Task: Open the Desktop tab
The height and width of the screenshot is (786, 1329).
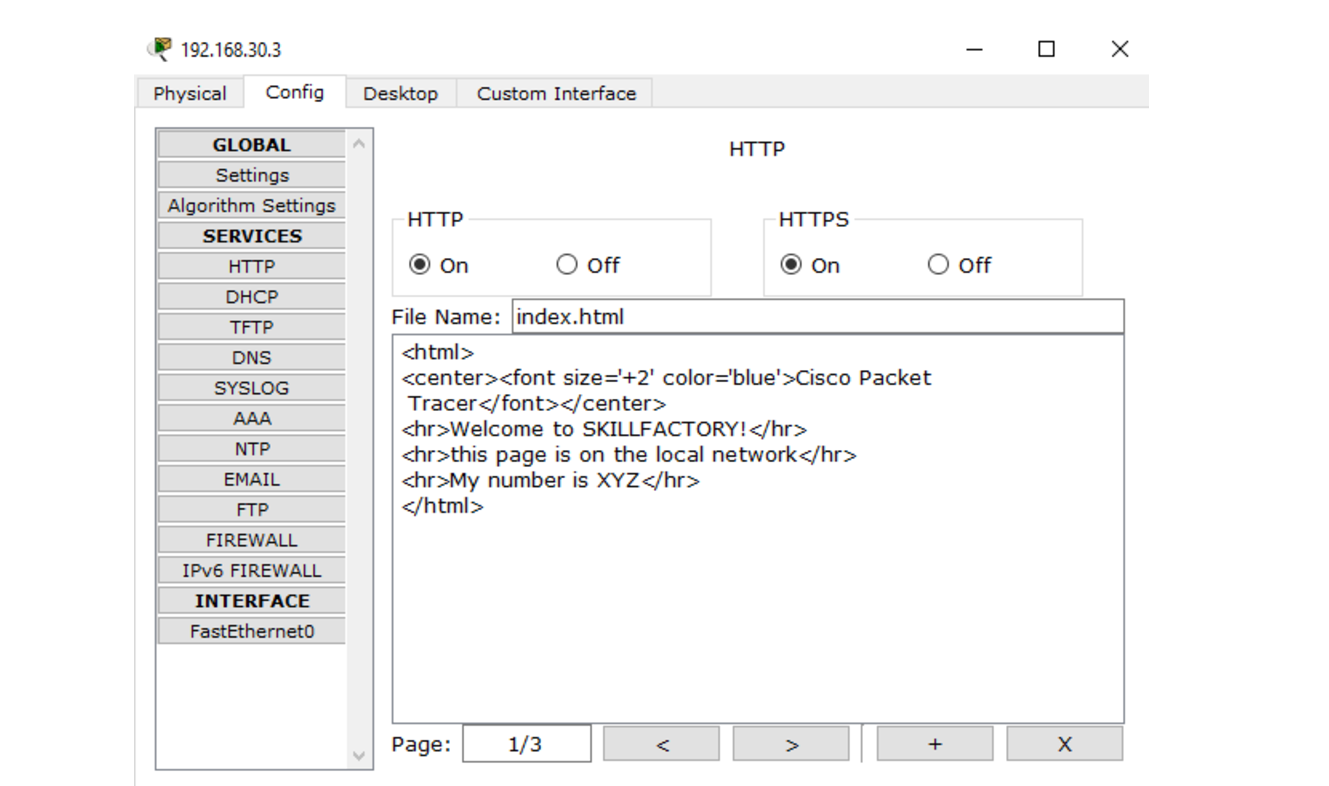Action: 400,93
